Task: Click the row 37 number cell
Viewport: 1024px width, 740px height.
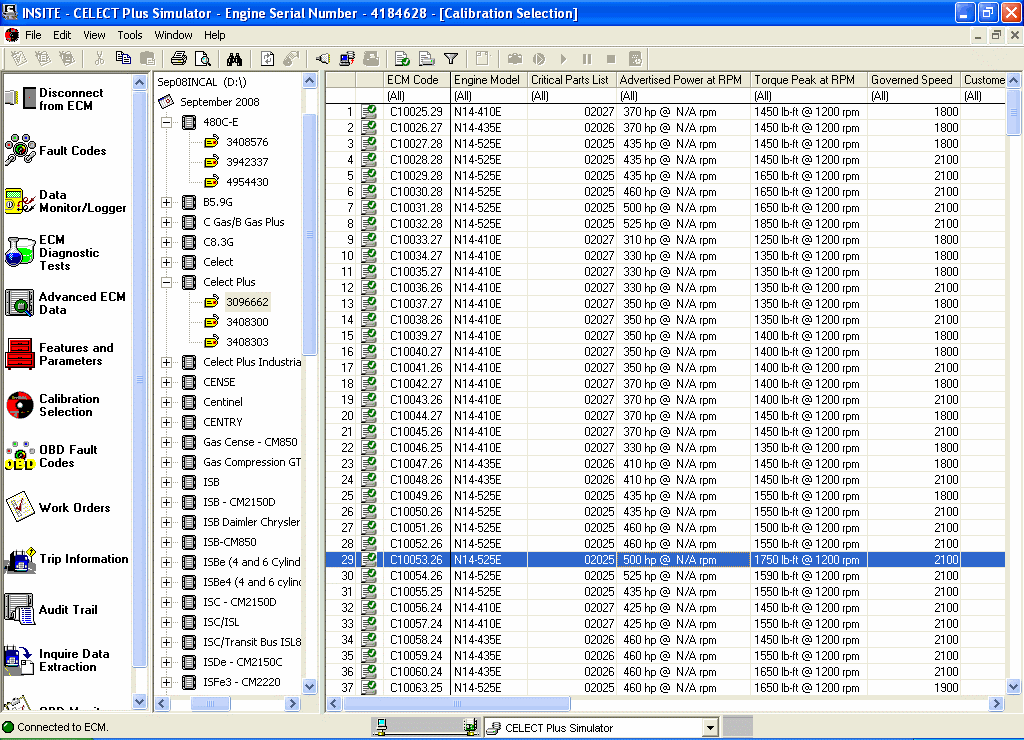Action: [x=341, y=688]
